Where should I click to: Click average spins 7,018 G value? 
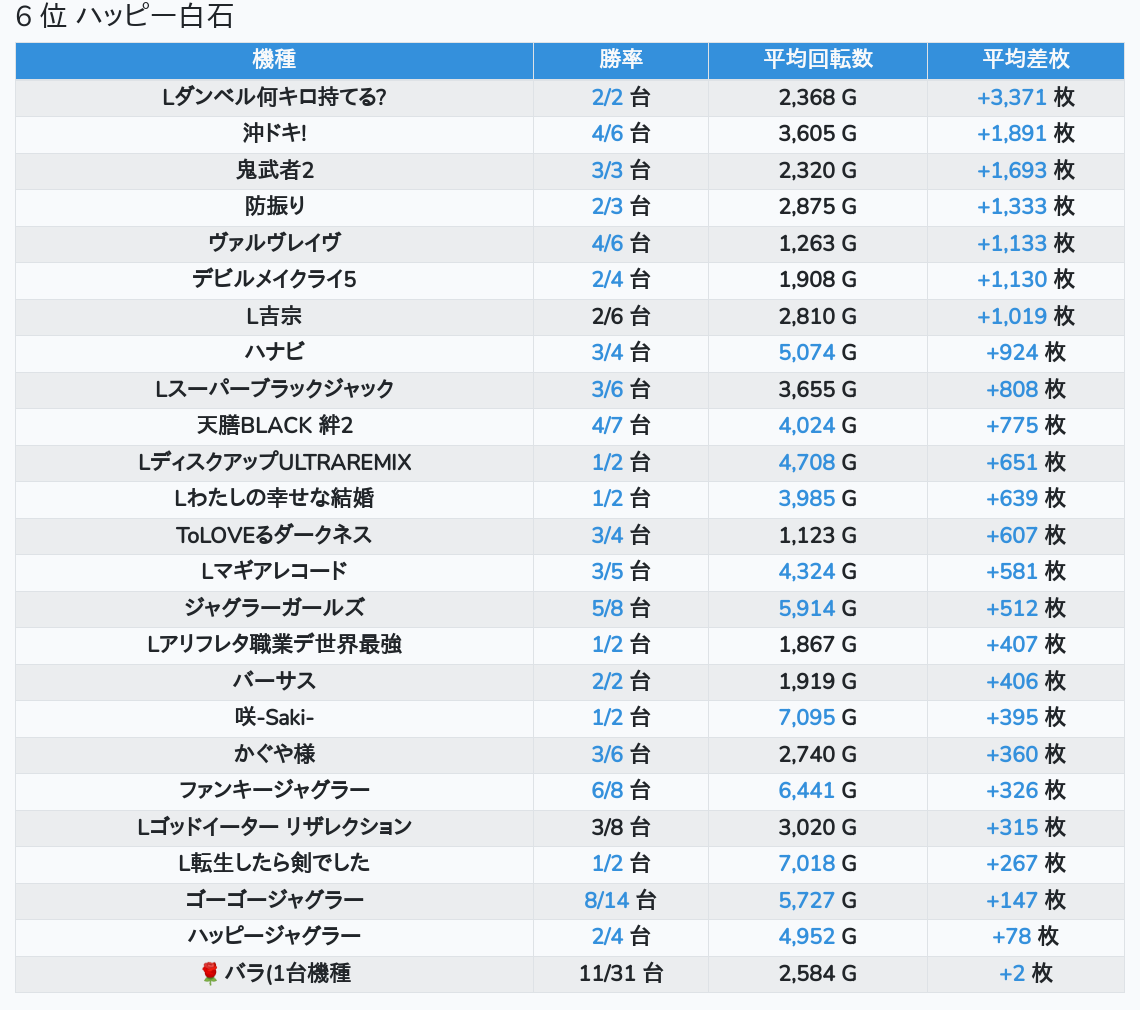pyautogui.click(x=817, y=863)
